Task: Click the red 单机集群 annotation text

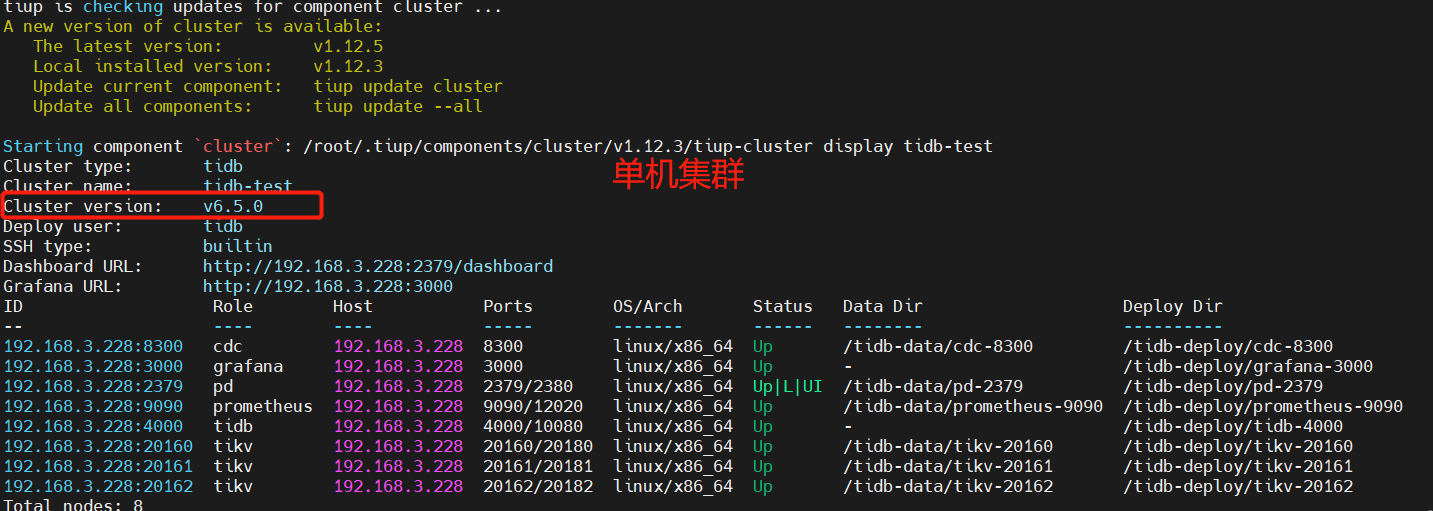Action: point(678,175)
